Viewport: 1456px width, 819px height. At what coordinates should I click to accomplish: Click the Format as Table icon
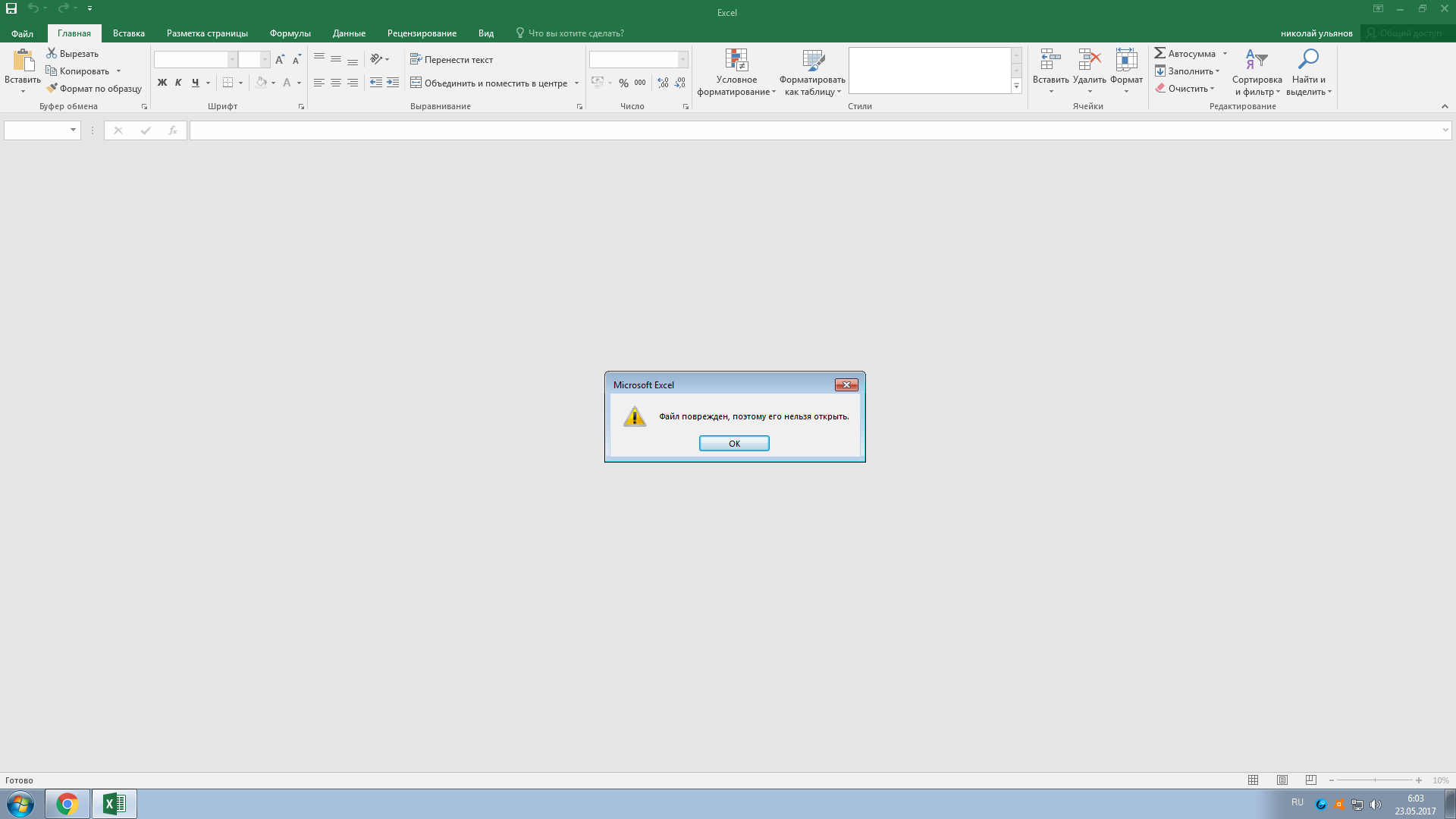tap(812, 60)
